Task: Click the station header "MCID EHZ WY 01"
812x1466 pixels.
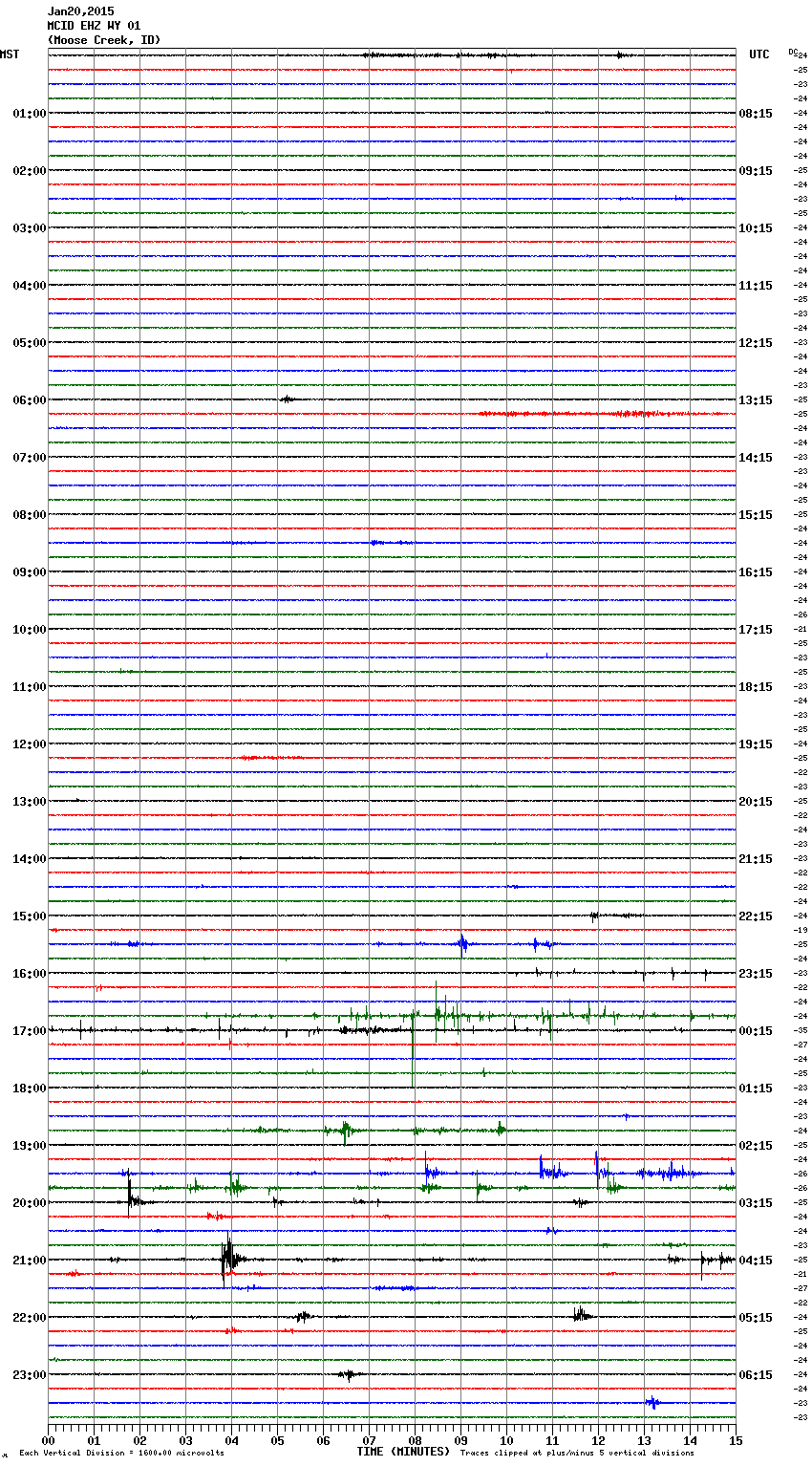Action: click(x=94, y=26)
